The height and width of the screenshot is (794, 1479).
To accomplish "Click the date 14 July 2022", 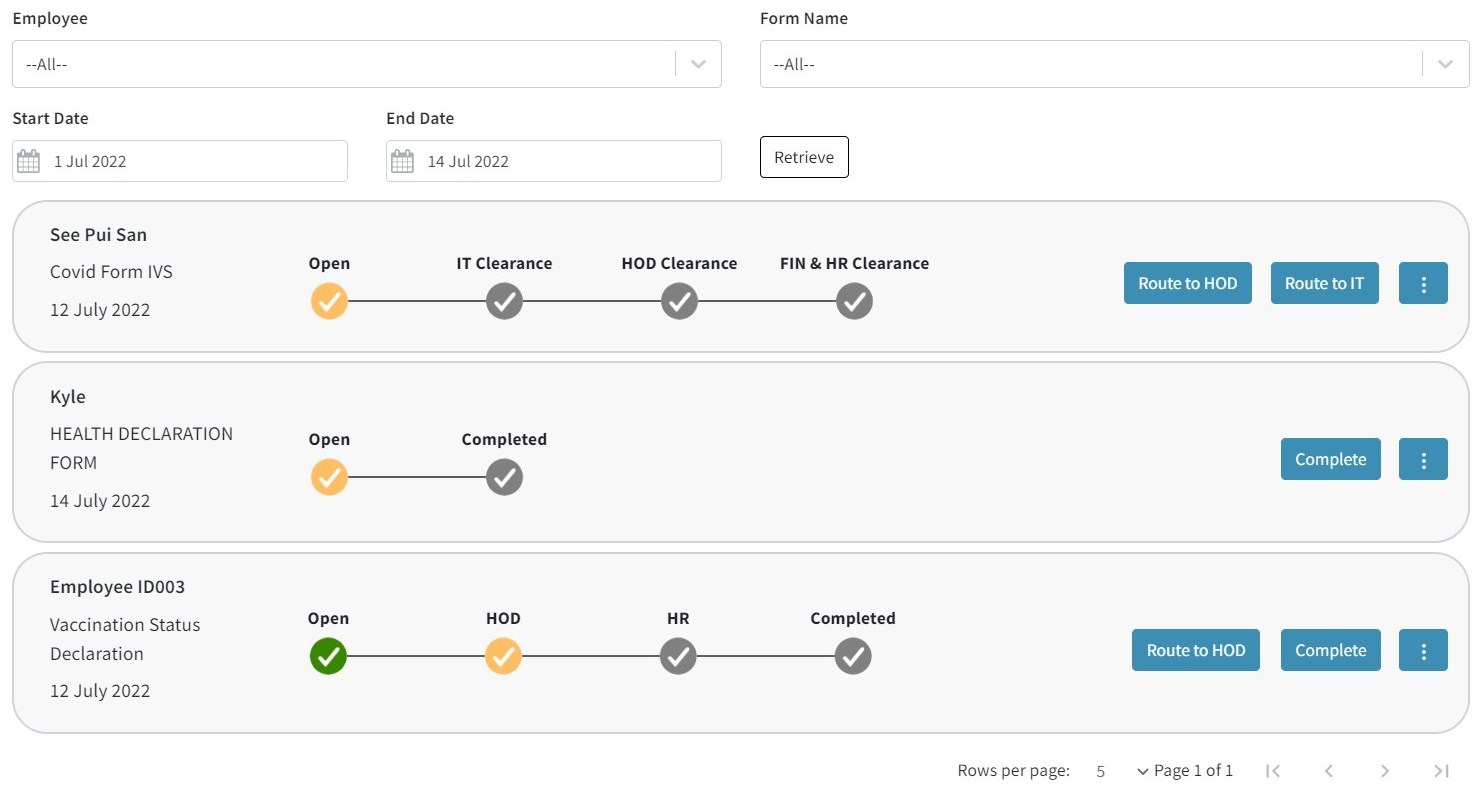I will click(100, 501).
